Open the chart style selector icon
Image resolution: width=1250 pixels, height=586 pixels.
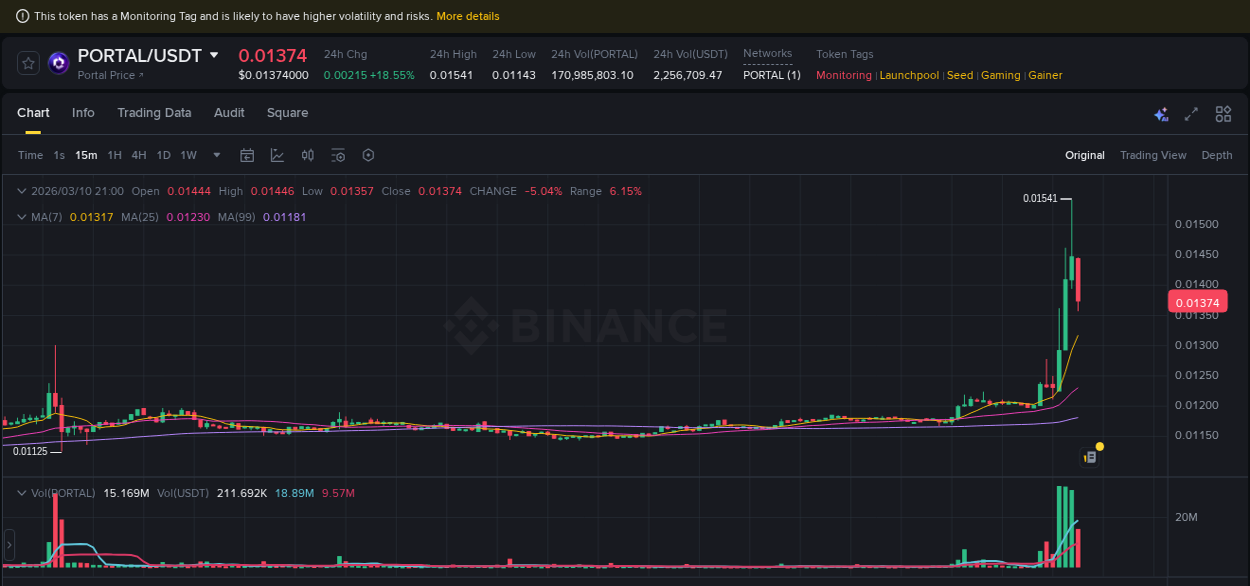coord(279,155)
